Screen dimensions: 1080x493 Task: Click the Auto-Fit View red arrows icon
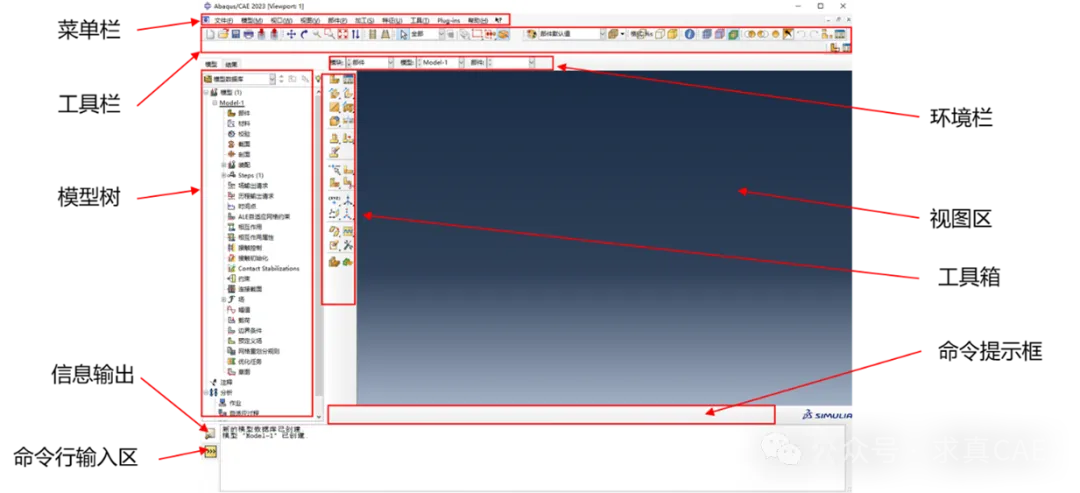[343, 34]
